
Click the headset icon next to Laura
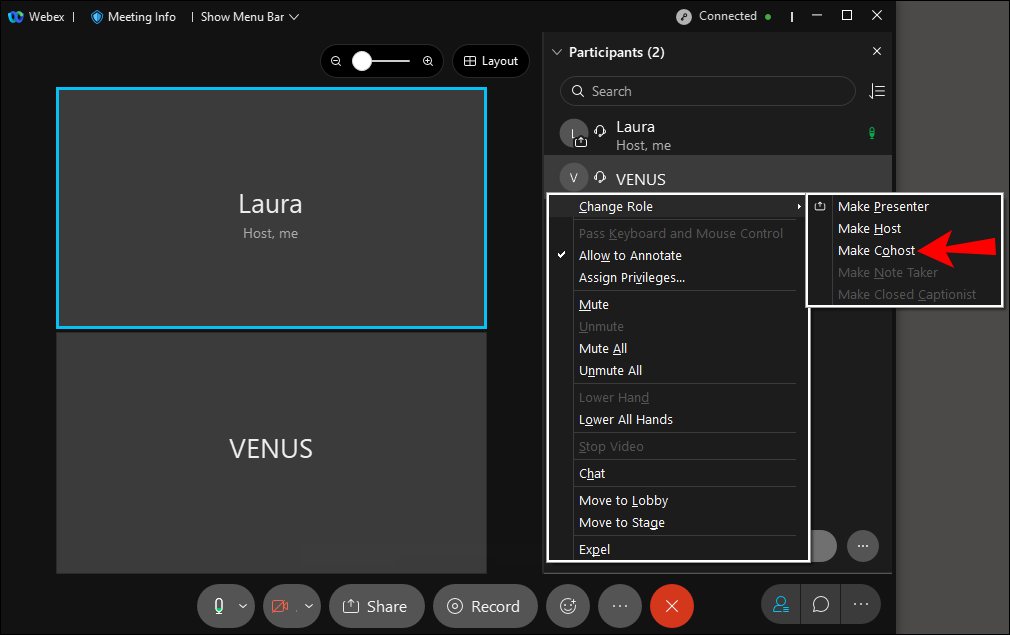tap(600, 131)
